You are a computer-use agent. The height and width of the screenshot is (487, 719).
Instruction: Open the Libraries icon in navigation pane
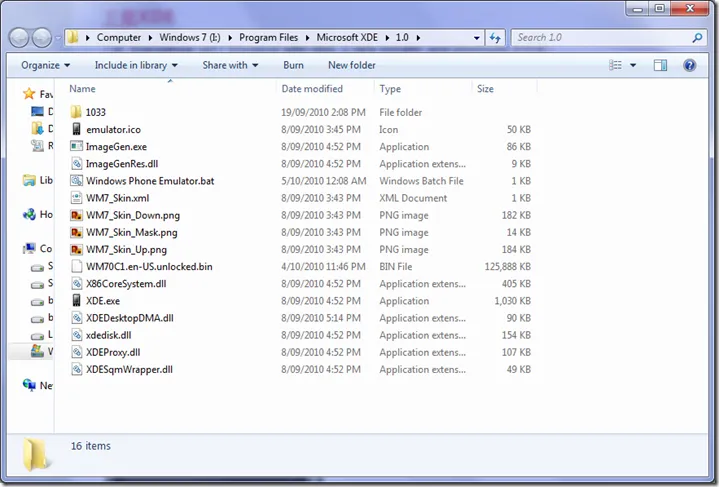(29, 180)
